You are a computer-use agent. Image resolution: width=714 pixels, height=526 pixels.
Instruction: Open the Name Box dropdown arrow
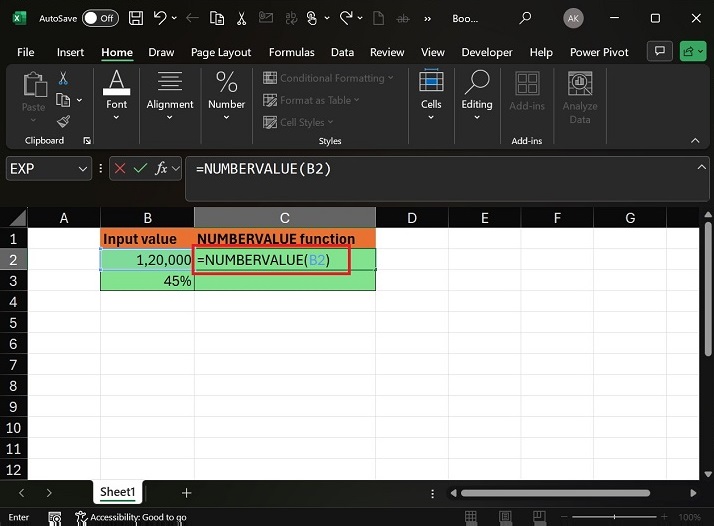click(x=82, y=169)
